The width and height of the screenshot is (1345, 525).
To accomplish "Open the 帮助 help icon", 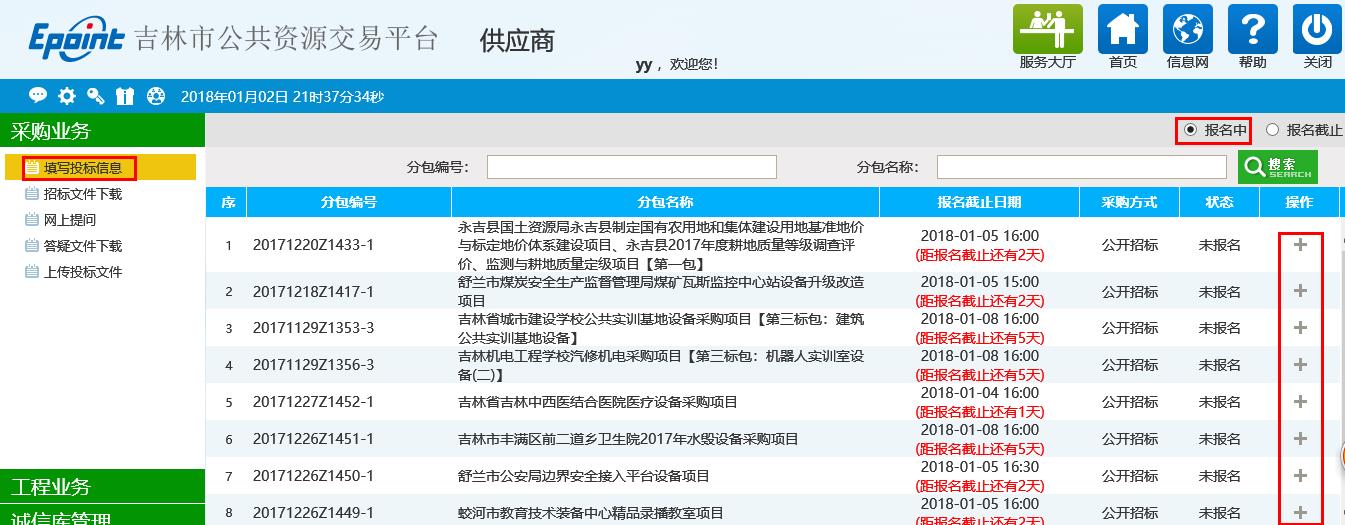I will coord(1252,29).
